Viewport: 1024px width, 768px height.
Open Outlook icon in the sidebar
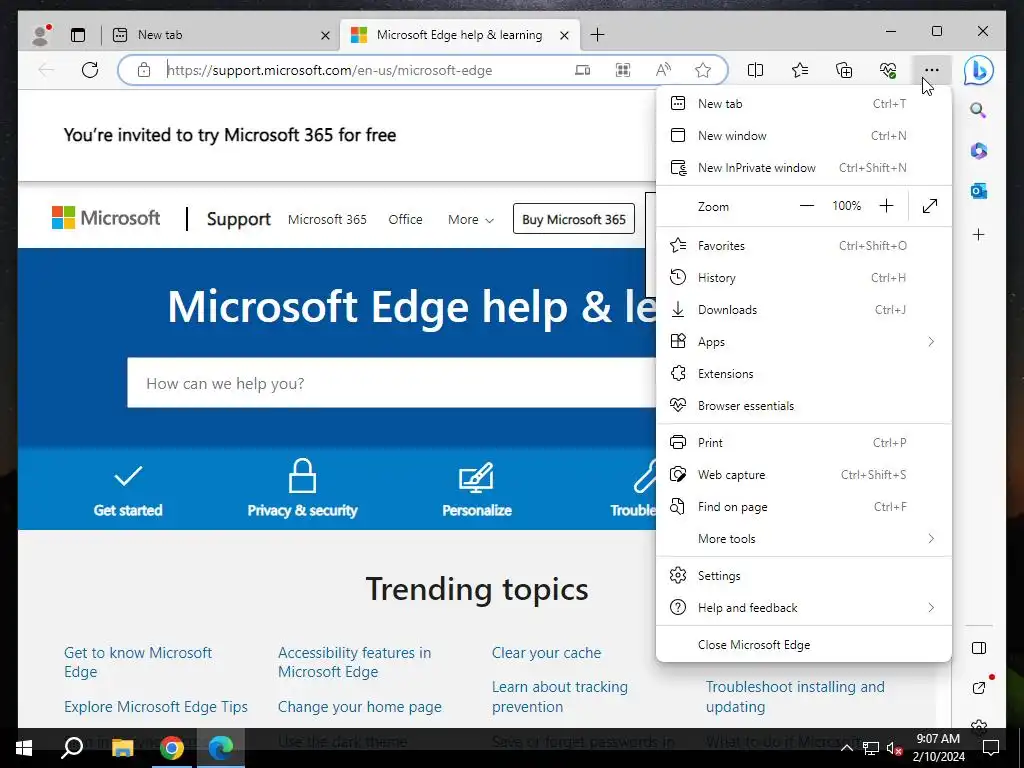point(978,191)
